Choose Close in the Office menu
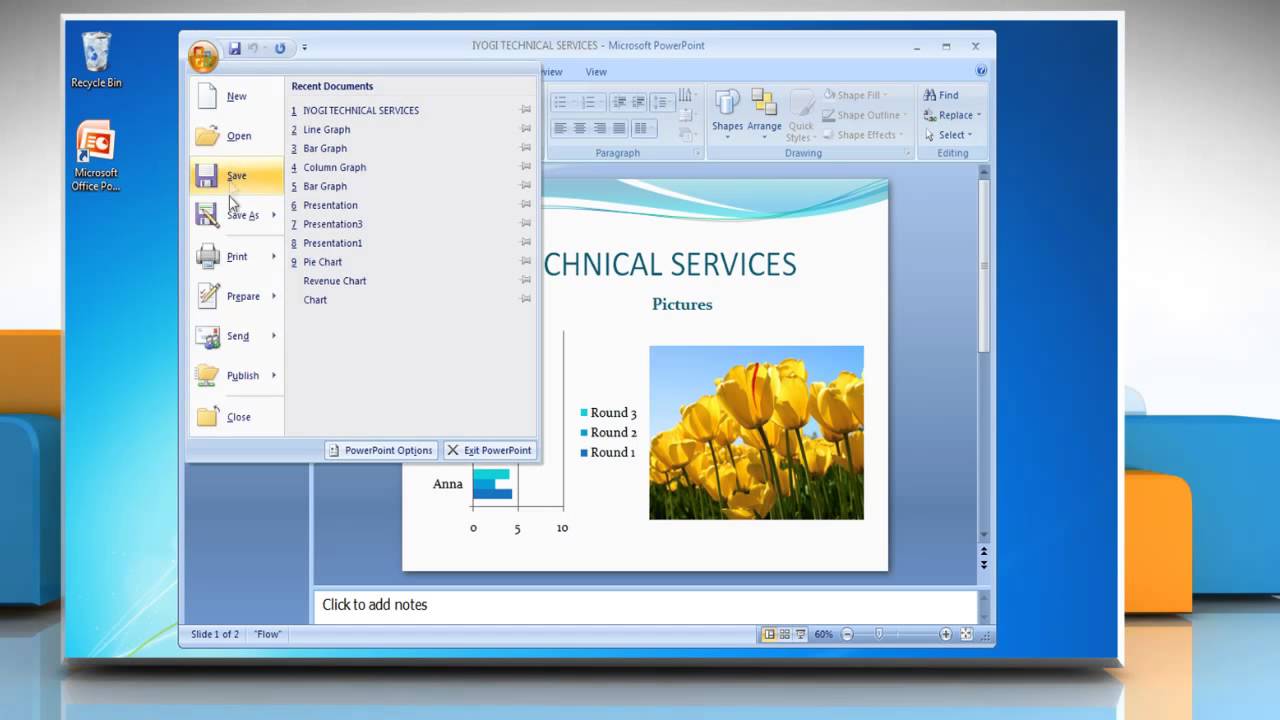Screen dimensions: 1280x720 point(236,417)
